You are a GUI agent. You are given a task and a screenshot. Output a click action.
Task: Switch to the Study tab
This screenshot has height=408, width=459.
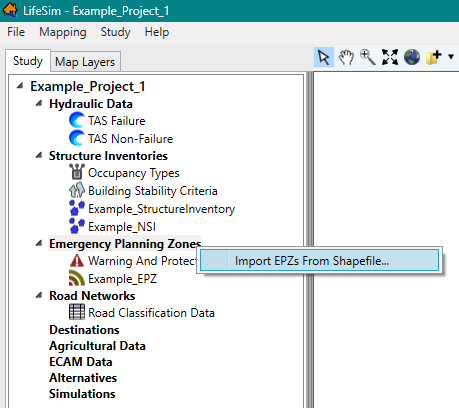tap(28, 61)
